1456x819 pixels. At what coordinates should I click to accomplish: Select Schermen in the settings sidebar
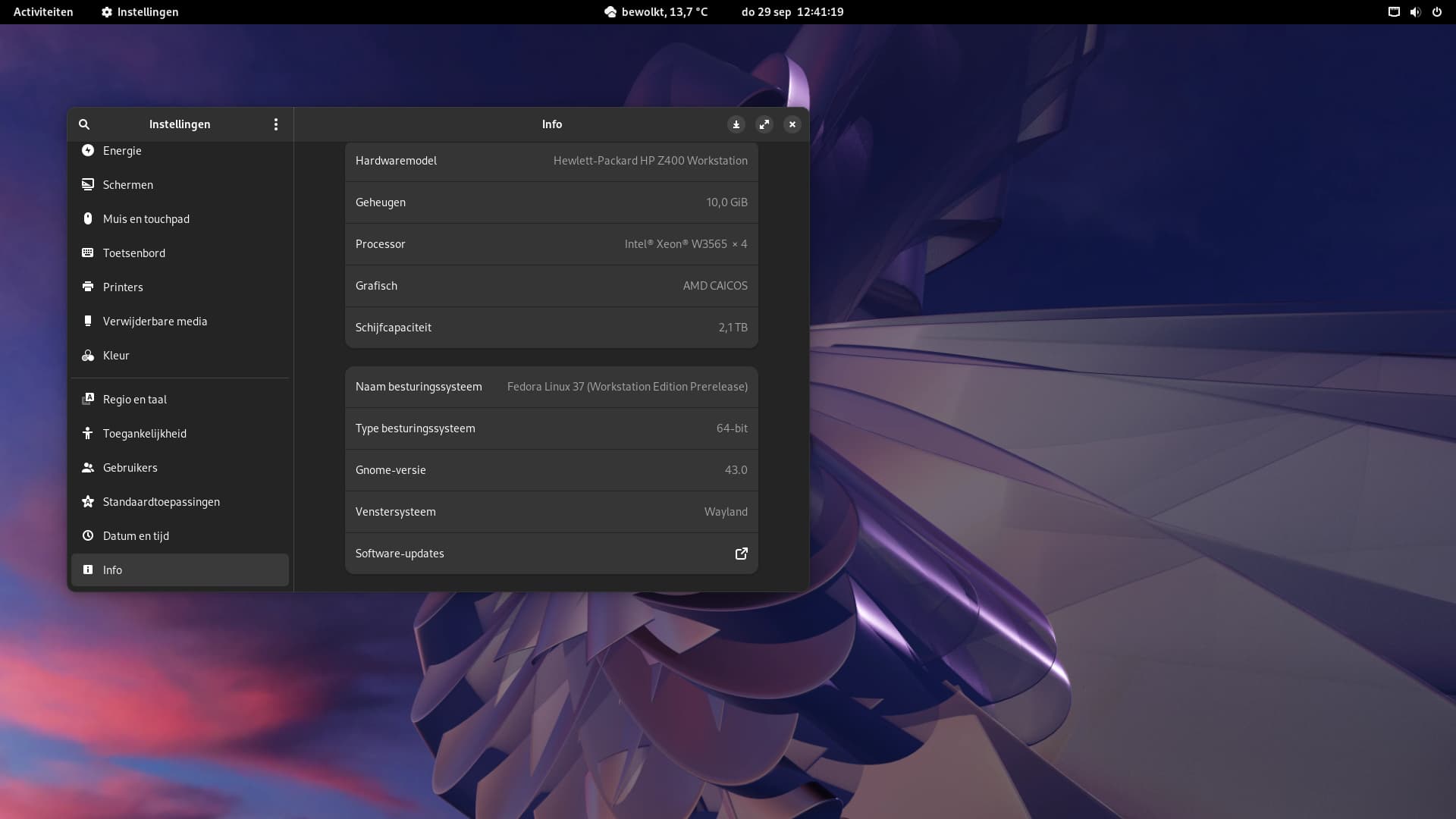click(180, 184)
